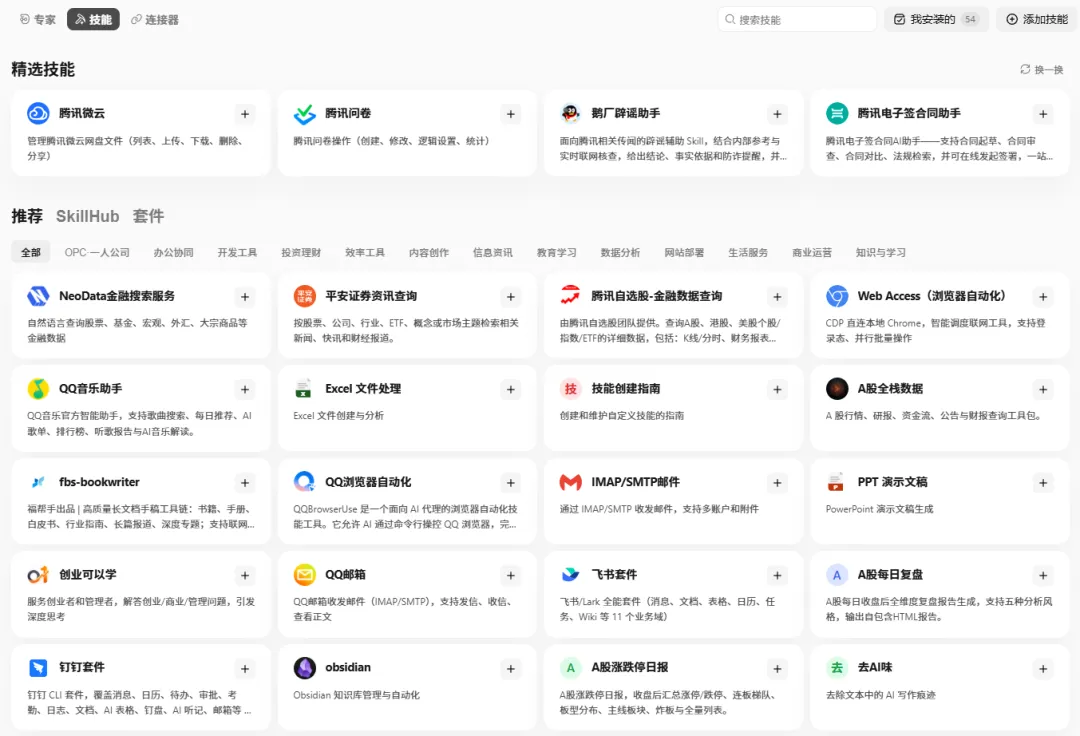Click the 添加技能 button

(1037, 19)
